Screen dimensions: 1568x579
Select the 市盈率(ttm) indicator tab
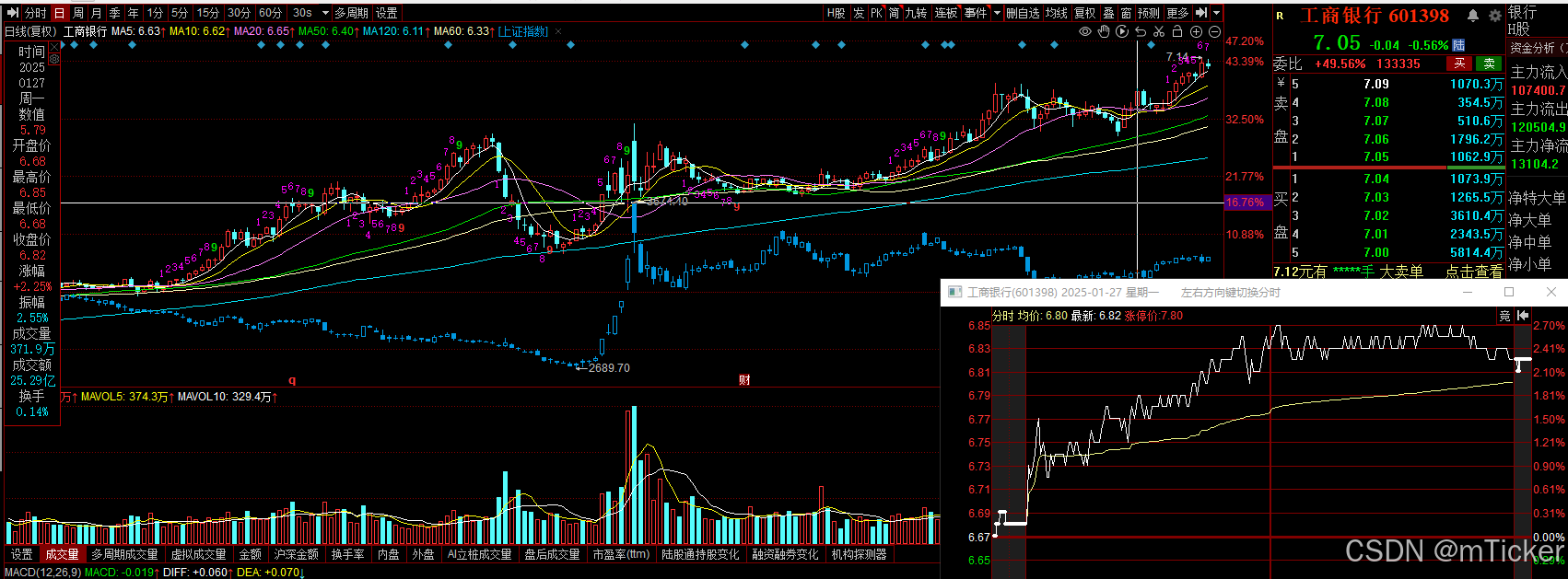[621, 554]
